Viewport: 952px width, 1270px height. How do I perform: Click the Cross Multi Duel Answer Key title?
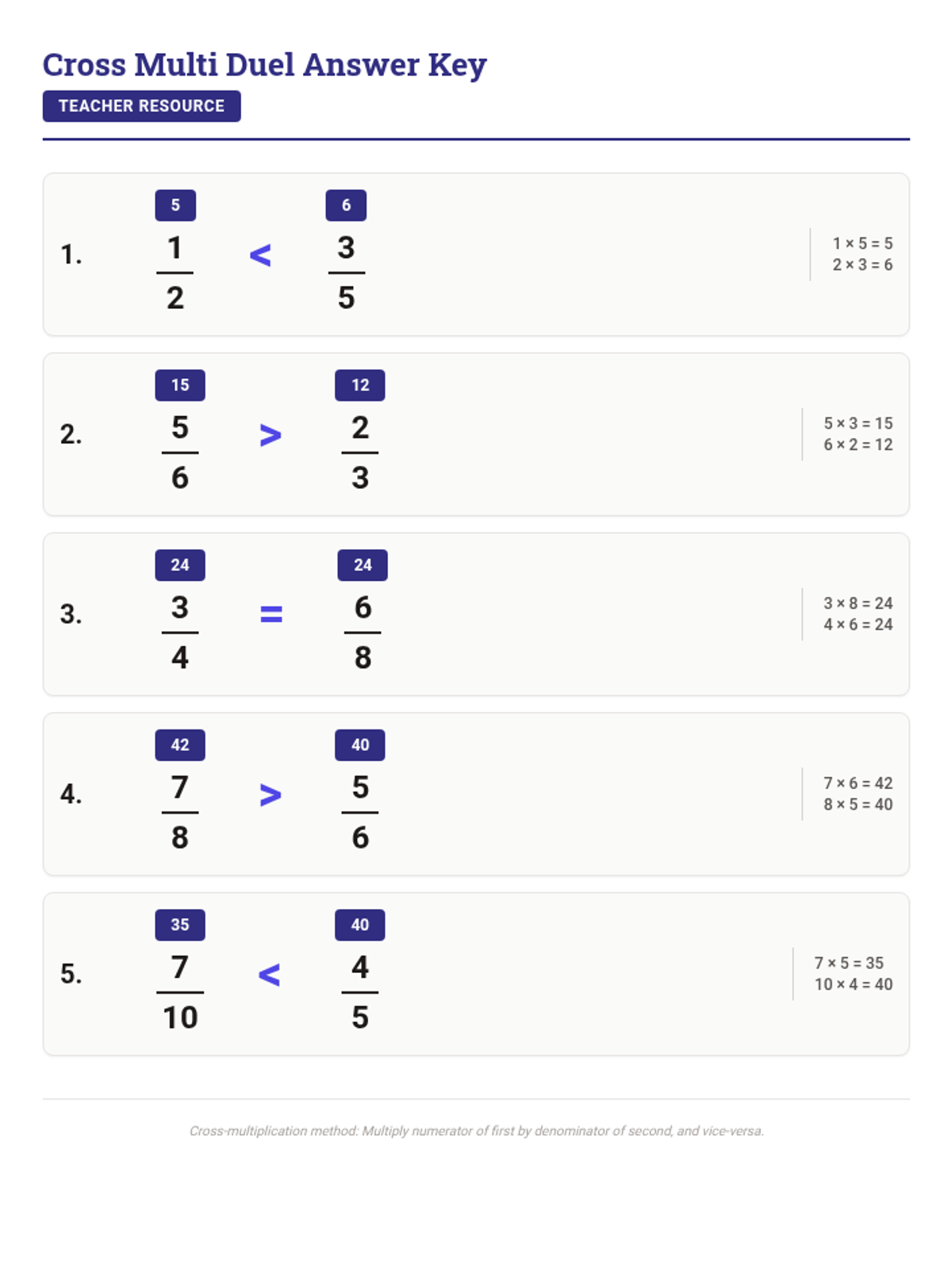point(264,65)
